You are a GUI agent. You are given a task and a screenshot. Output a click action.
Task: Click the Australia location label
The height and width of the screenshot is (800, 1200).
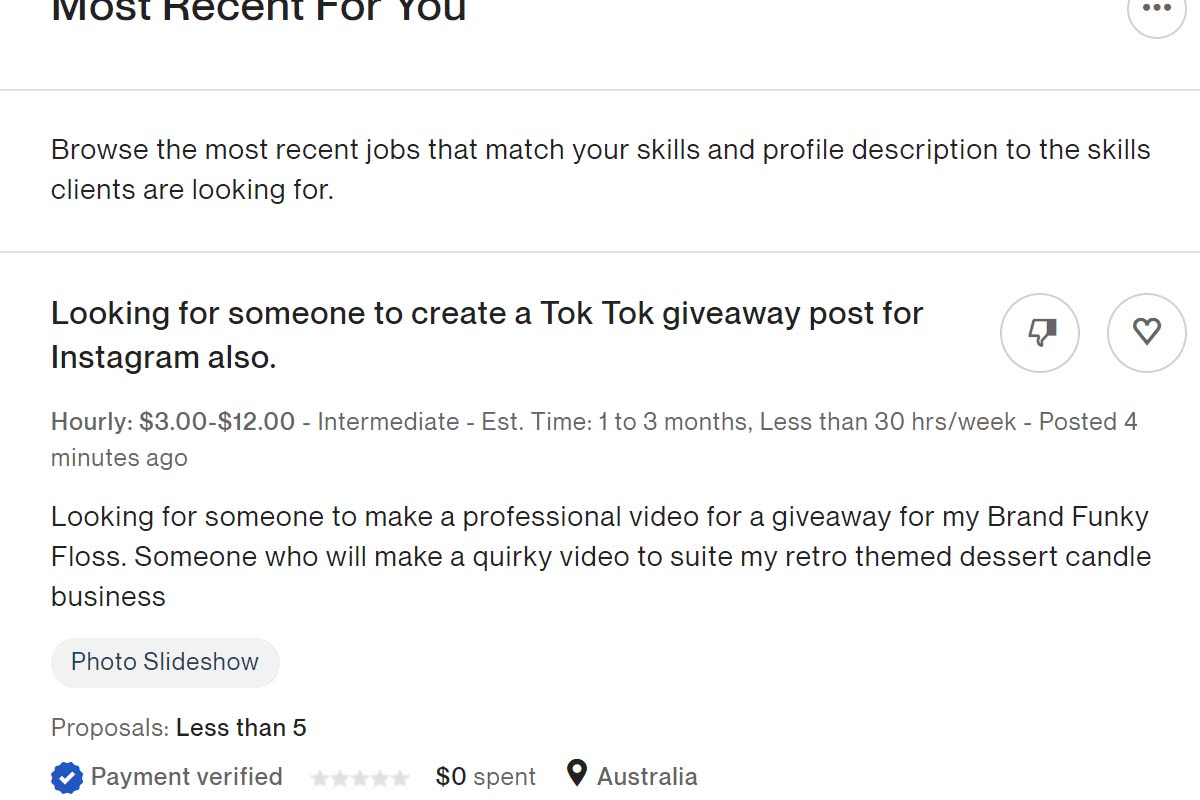click(x=647, y=777)
